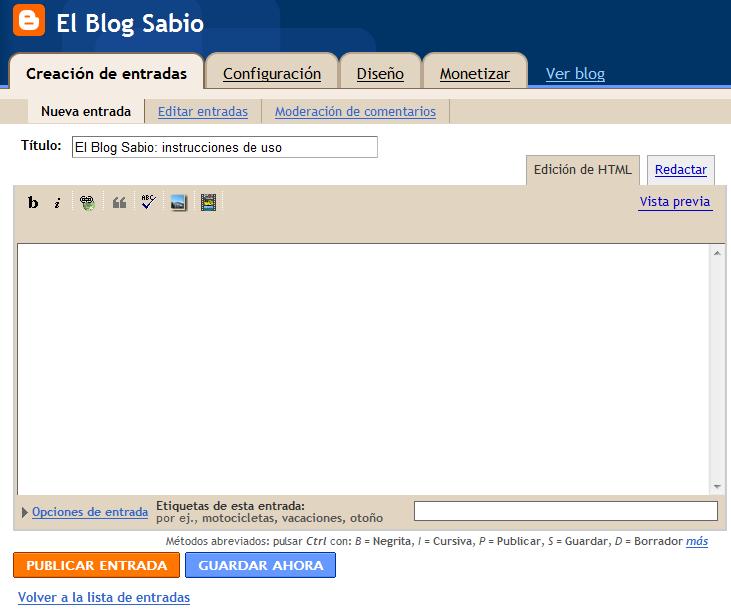The width and height of the screenshot is (731, 613).
Task: Select the Nueva entrada subtab
Action: pyautogui.click(x=86, y=111)
